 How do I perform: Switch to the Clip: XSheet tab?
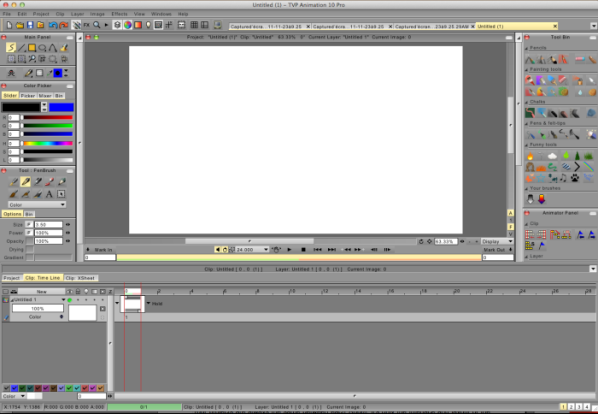point(80,278)
